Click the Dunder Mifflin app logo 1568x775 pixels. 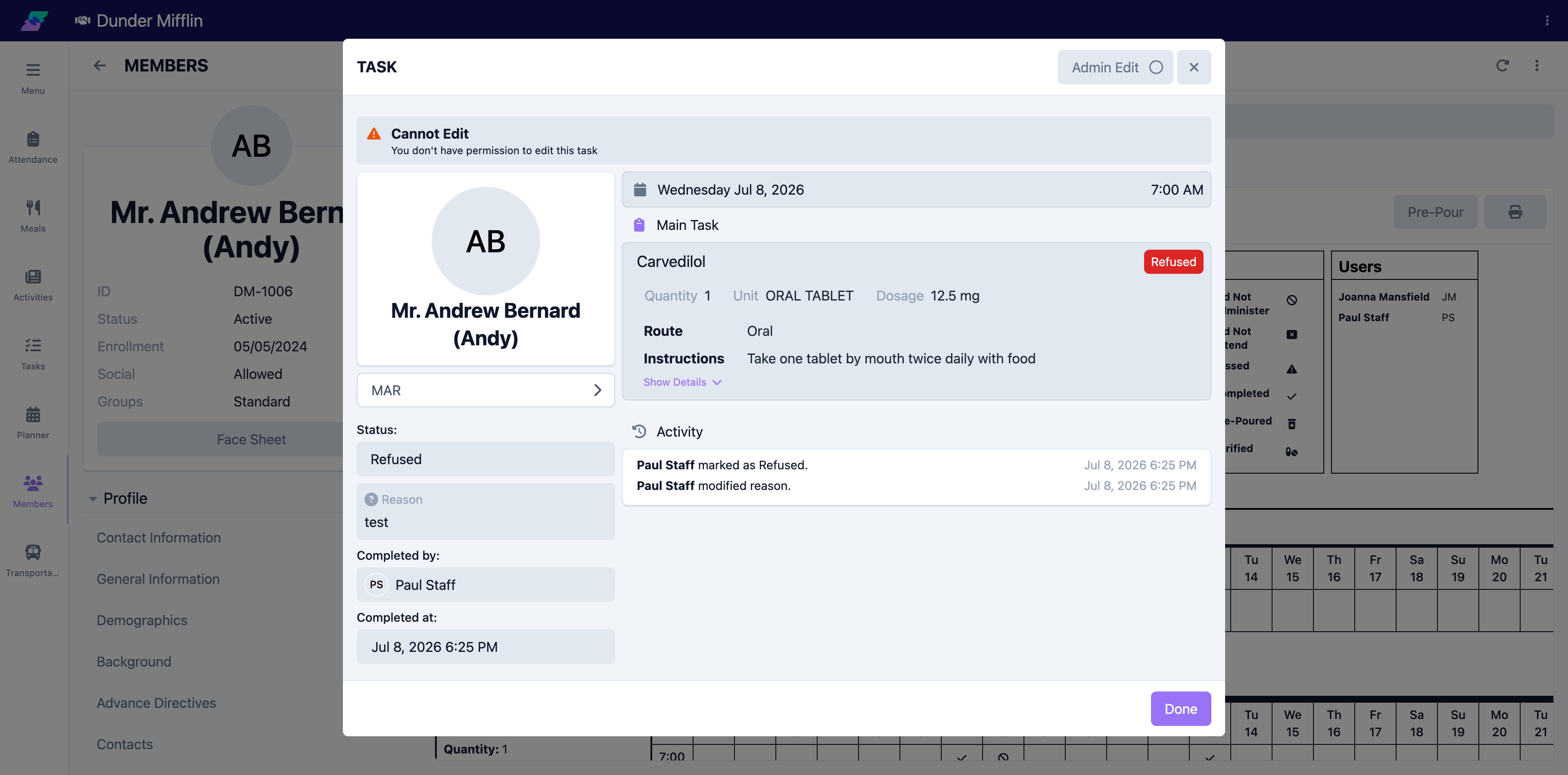point(34,21)
